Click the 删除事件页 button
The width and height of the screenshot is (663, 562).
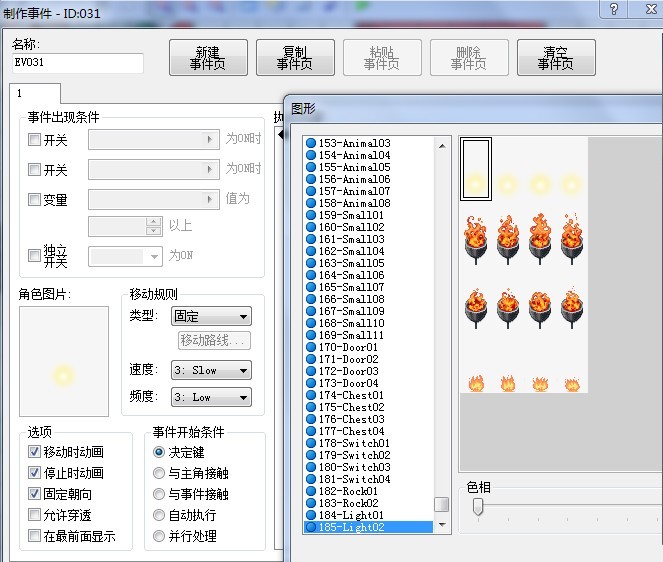[x=469, y=58]
